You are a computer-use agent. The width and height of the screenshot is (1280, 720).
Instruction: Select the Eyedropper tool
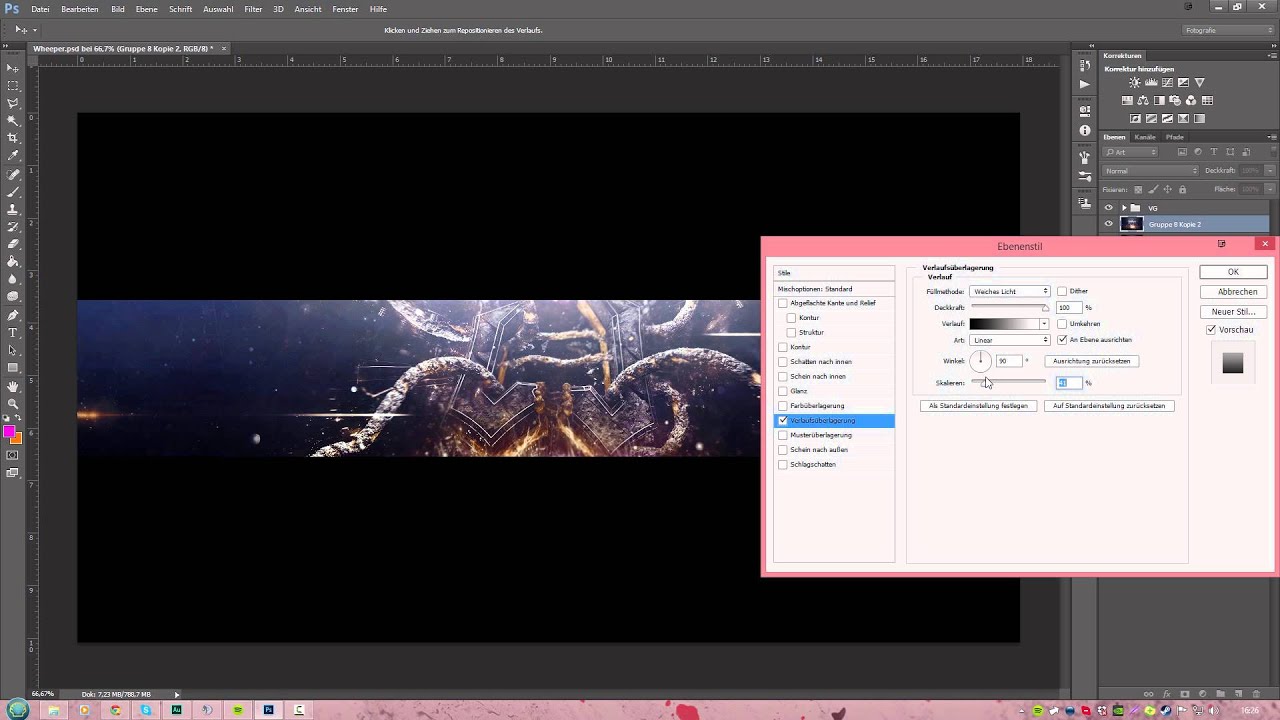pos(13,156)
